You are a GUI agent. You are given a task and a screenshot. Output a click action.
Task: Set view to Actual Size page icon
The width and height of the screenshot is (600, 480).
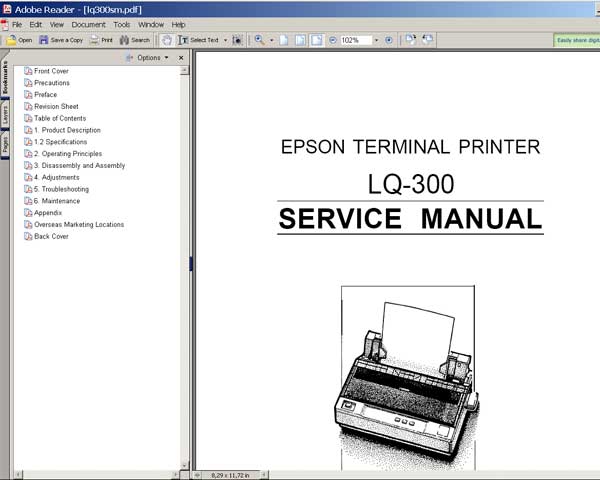coord(284,40)
